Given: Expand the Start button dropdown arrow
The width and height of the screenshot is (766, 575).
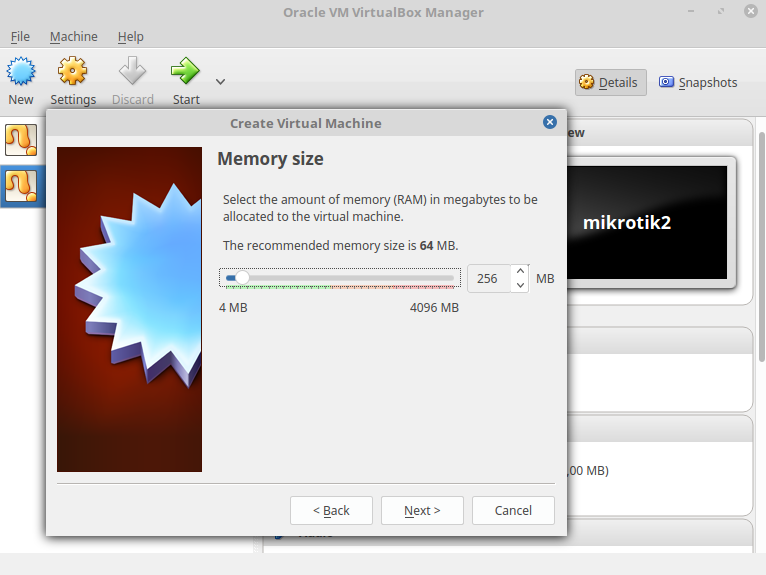Looking at the screenshot, I should pyautogui.click(x=220, y=82).
